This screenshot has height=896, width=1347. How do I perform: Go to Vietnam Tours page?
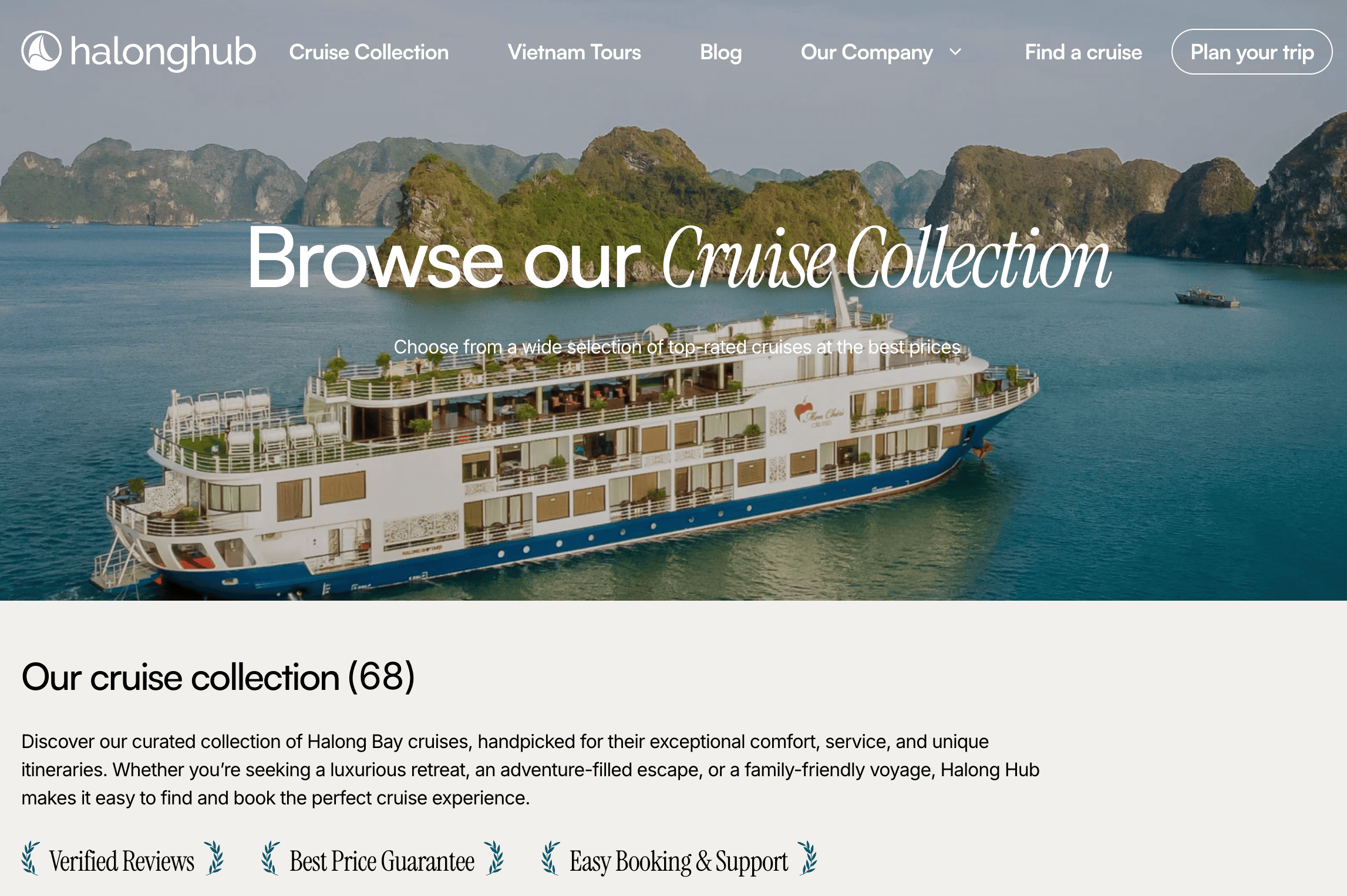(574, 52)
